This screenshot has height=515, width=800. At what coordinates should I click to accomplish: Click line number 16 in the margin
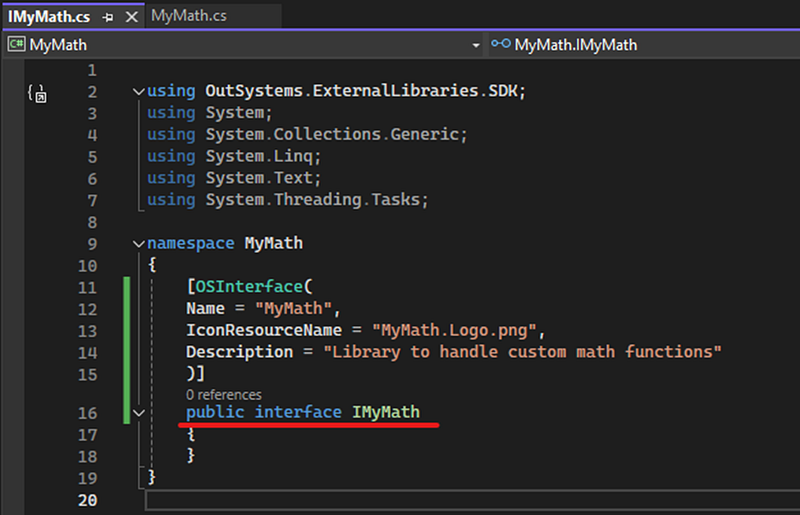pyautogui.click(x=87, y=413)
